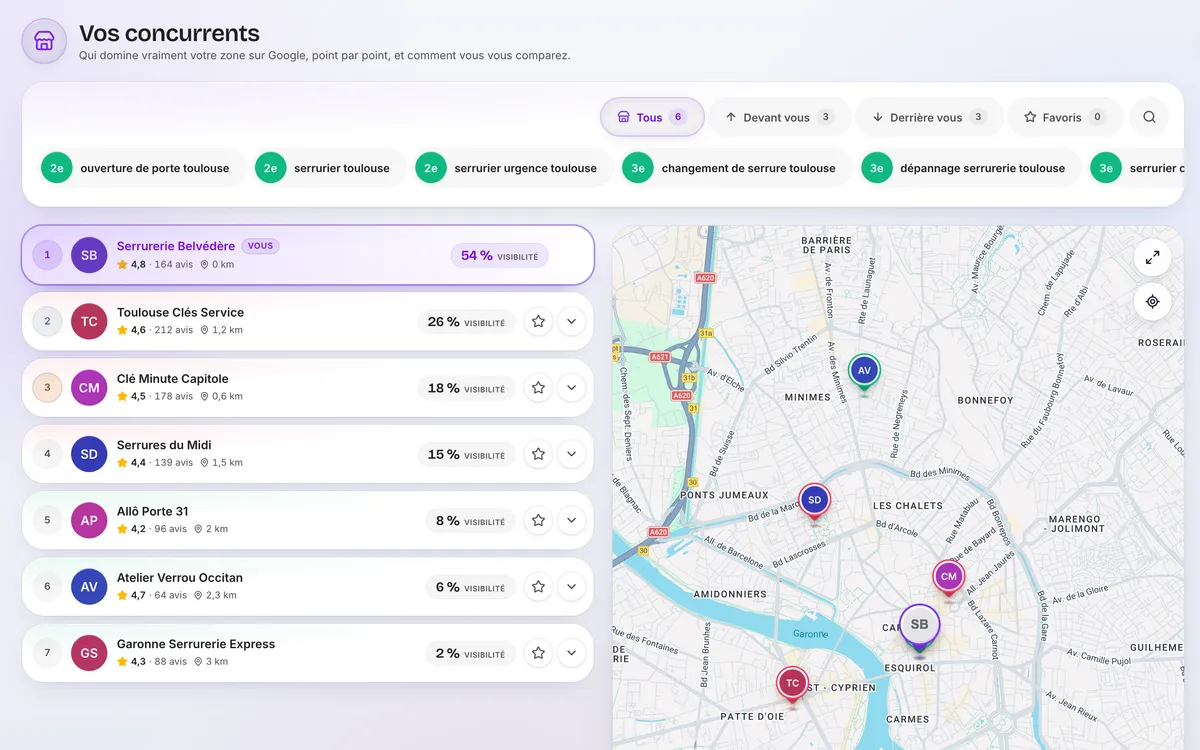The image size is (1200, 750).
Task: Click the TC map pin near St-Cyprien
Action: (792, 685)
